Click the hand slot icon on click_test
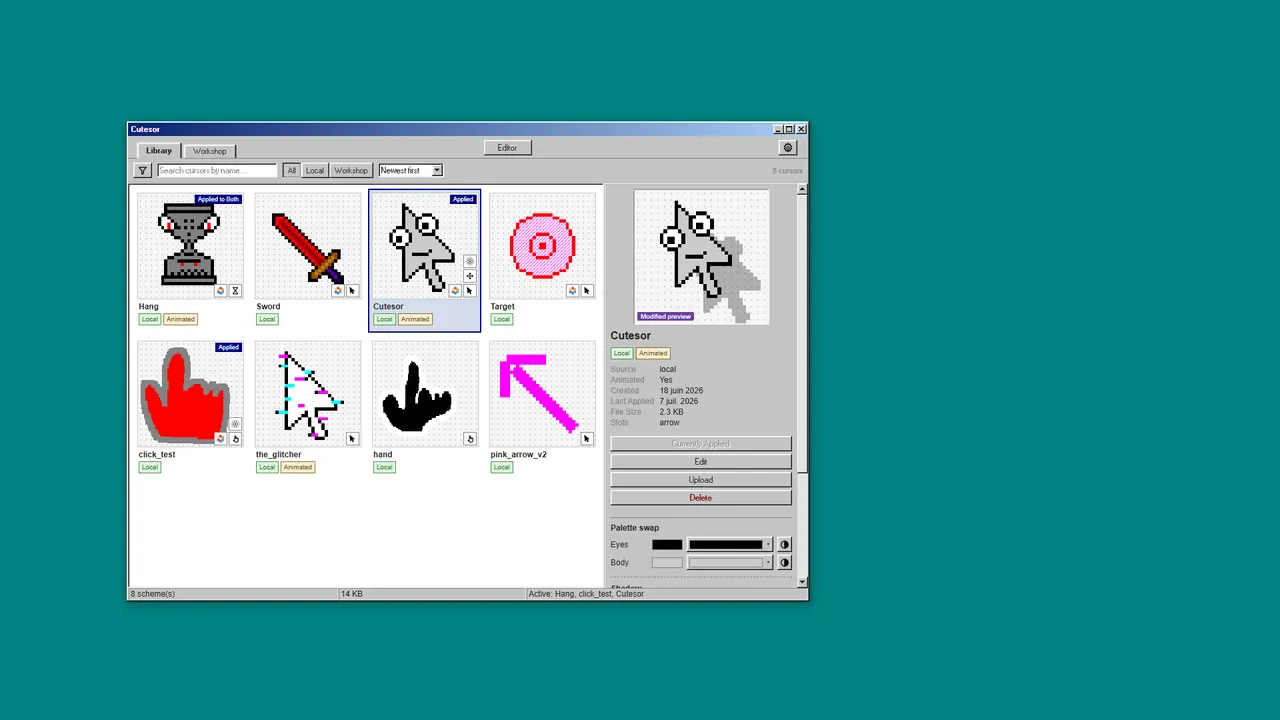 [236, 439]
